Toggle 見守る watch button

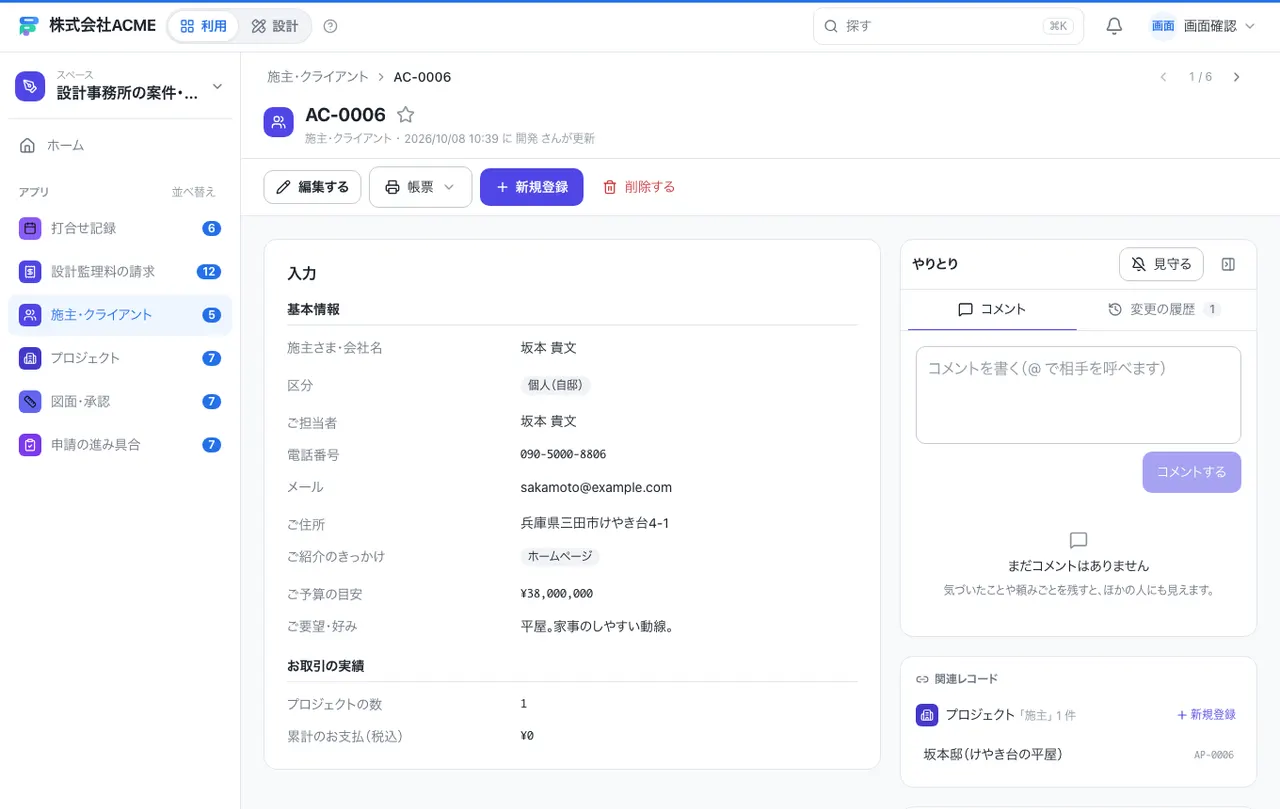tap(1161, 264)
